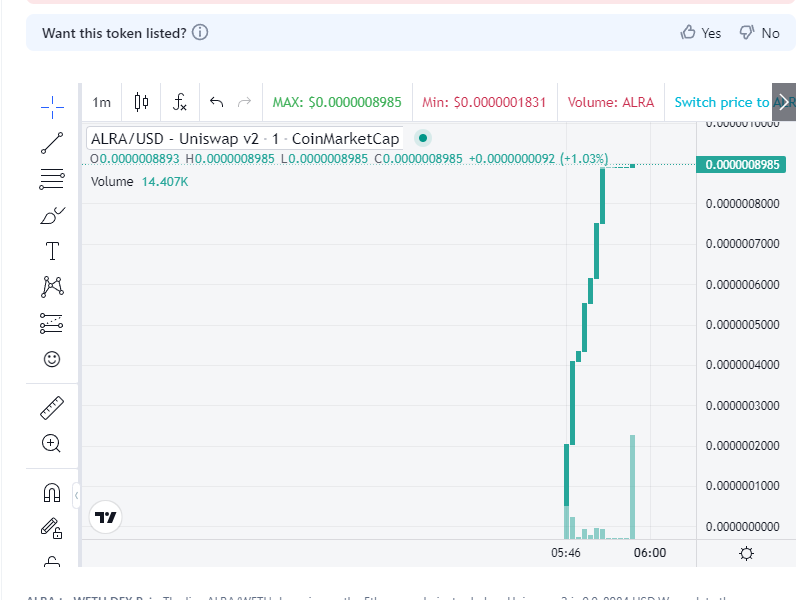
Task: Click the Volume 14.407K indicator label
Action: [x=139, y=182]
